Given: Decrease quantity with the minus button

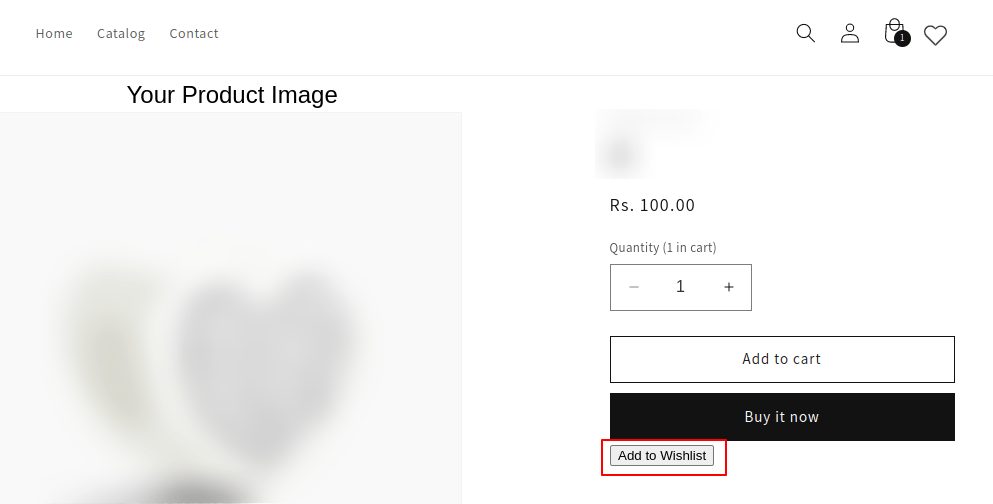Looking at the screenshot, I should (x=634, y=288).
